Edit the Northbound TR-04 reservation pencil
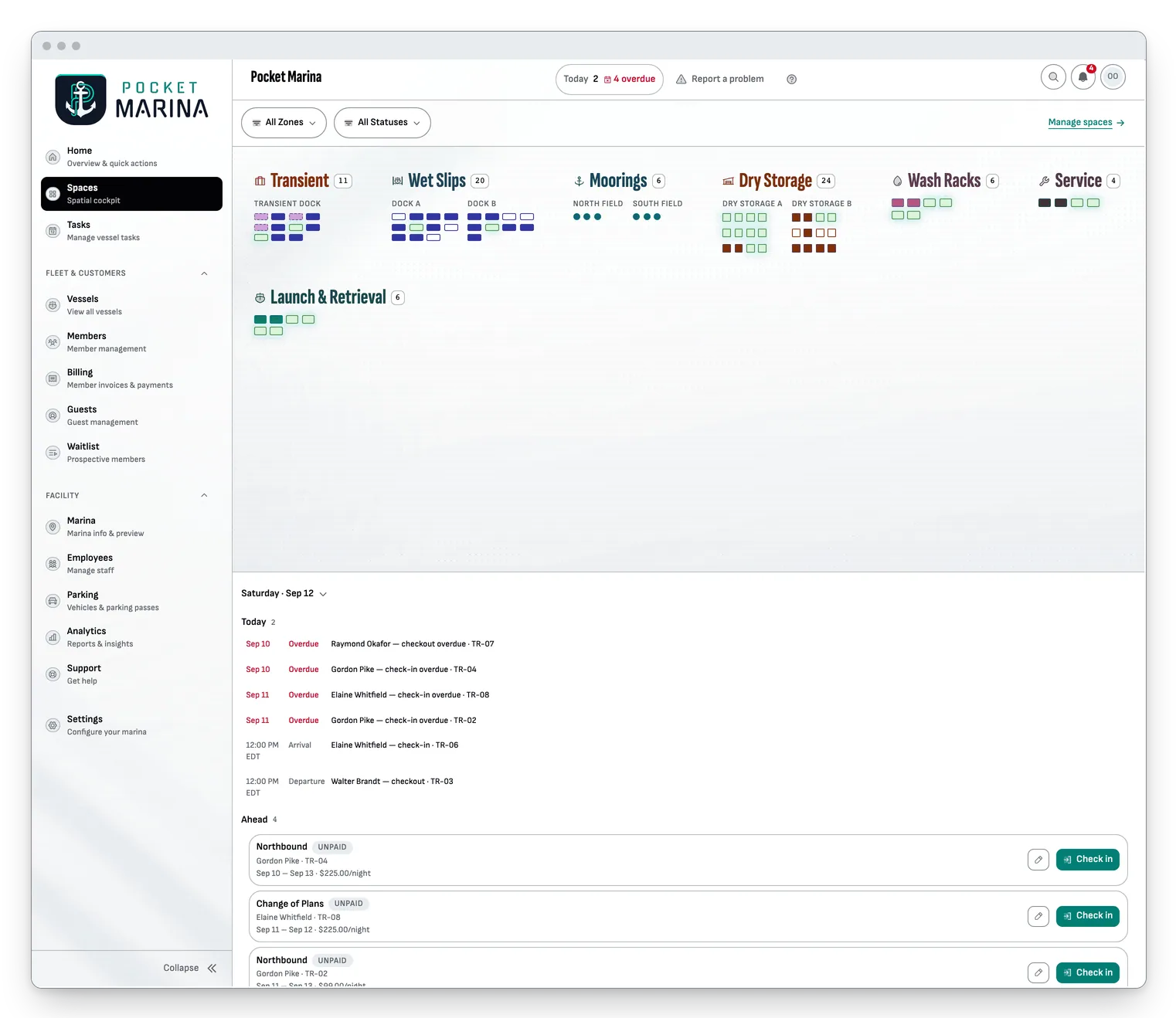The height and width of the screenshot is (1018, 1176). [x=1038, y=860]
